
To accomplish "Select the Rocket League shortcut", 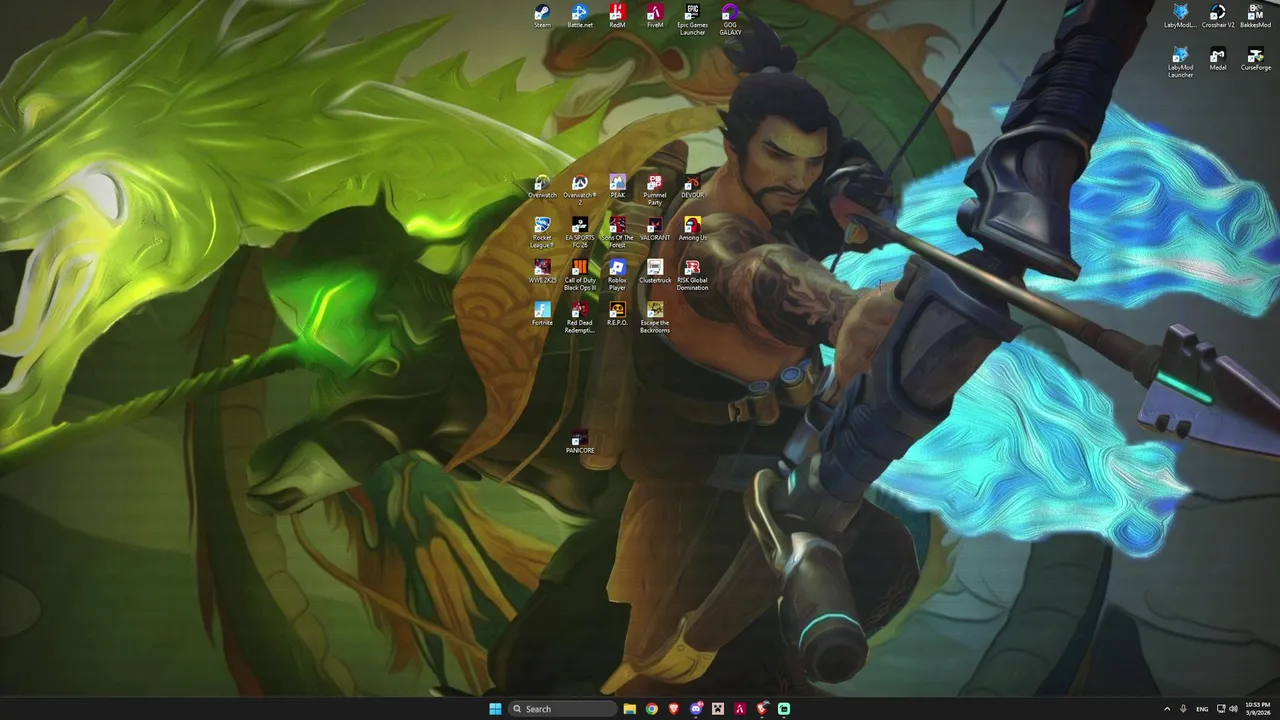I will tap(542, 233).
